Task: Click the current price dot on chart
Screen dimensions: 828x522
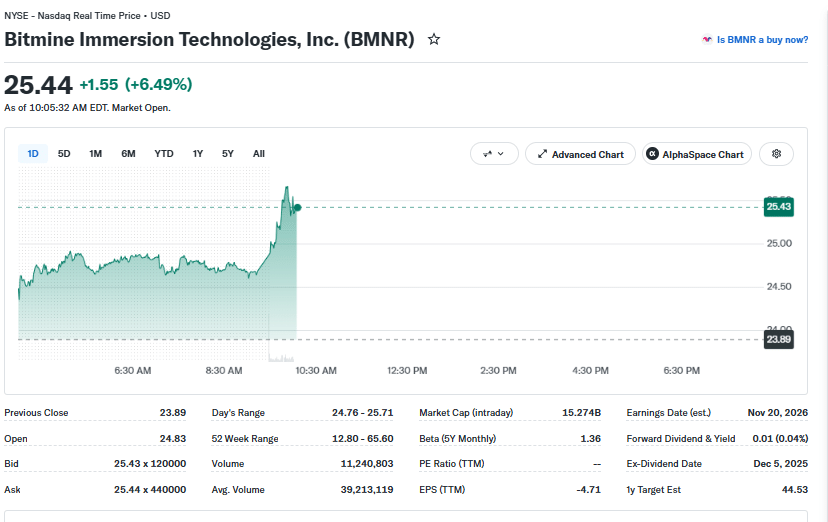Action: point(297,207)
